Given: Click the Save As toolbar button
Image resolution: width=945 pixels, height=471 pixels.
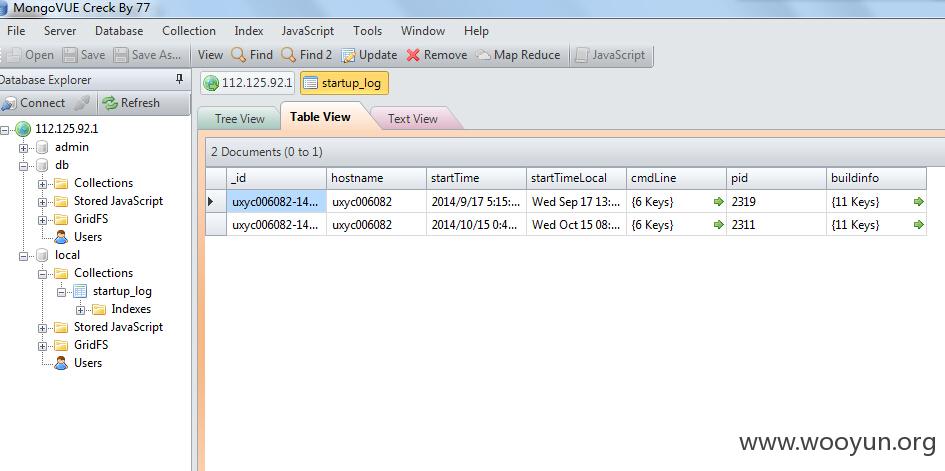Looking at the screenshot, I should (148, 55).
